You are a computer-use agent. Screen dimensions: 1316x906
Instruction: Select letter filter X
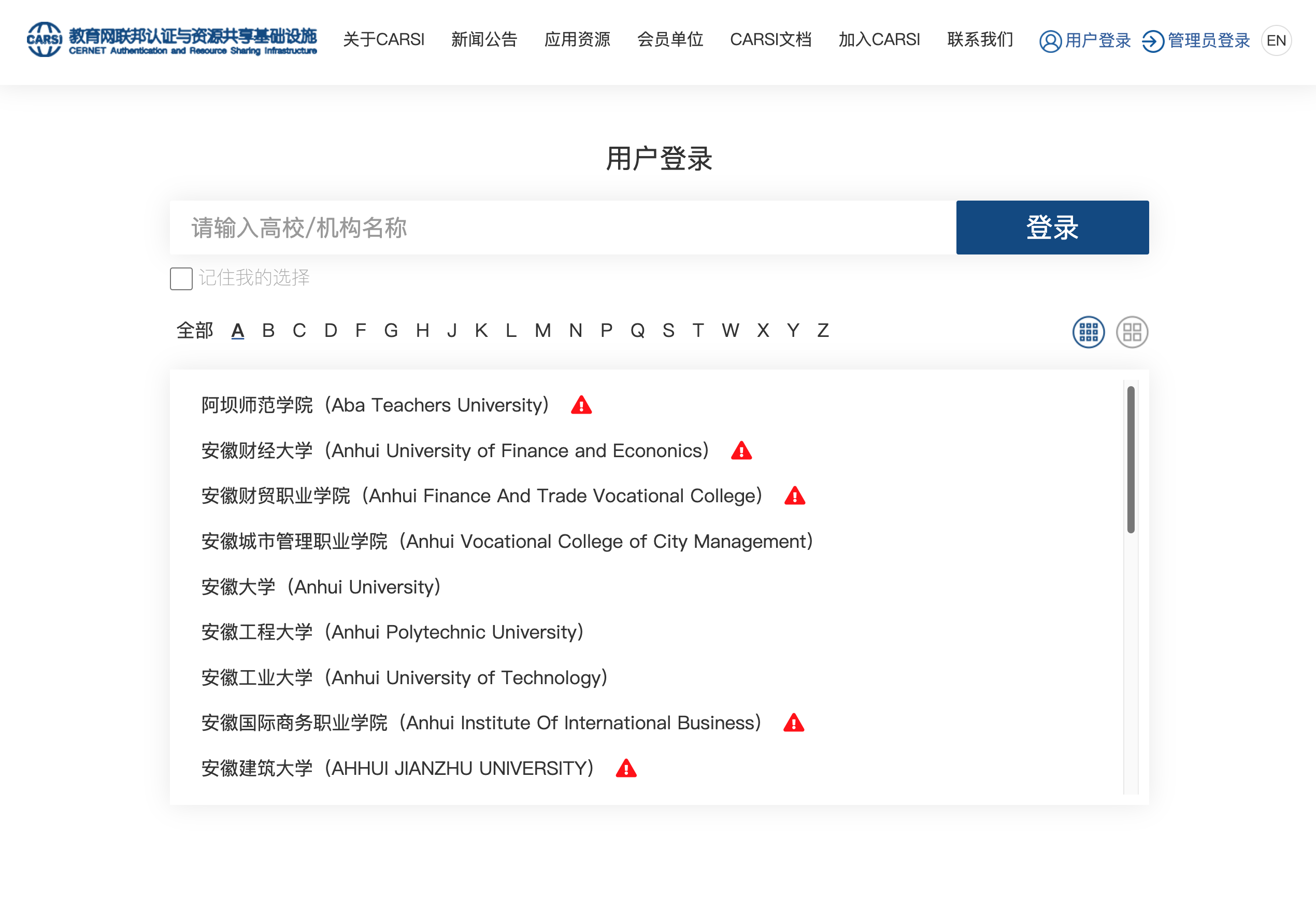click(x=763, y=330)
